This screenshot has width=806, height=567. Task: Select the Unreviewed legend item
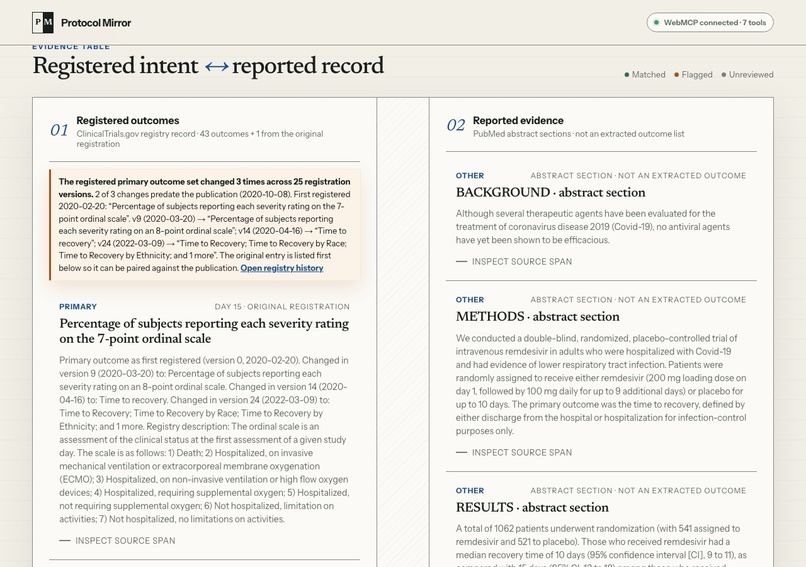pos(747,75)
